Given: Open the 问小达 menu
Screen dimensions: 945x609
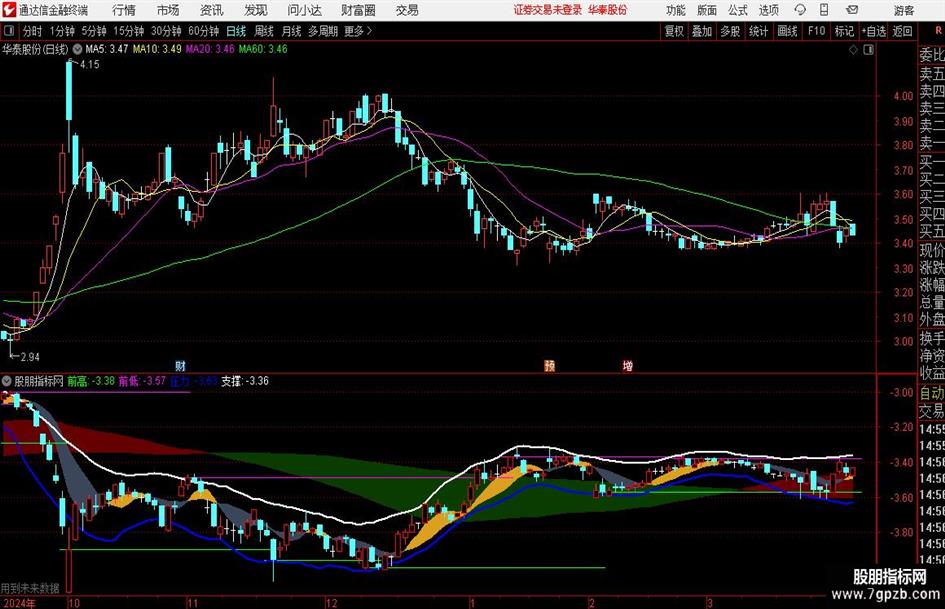Looking at the screenshot, I should point(304,10).
